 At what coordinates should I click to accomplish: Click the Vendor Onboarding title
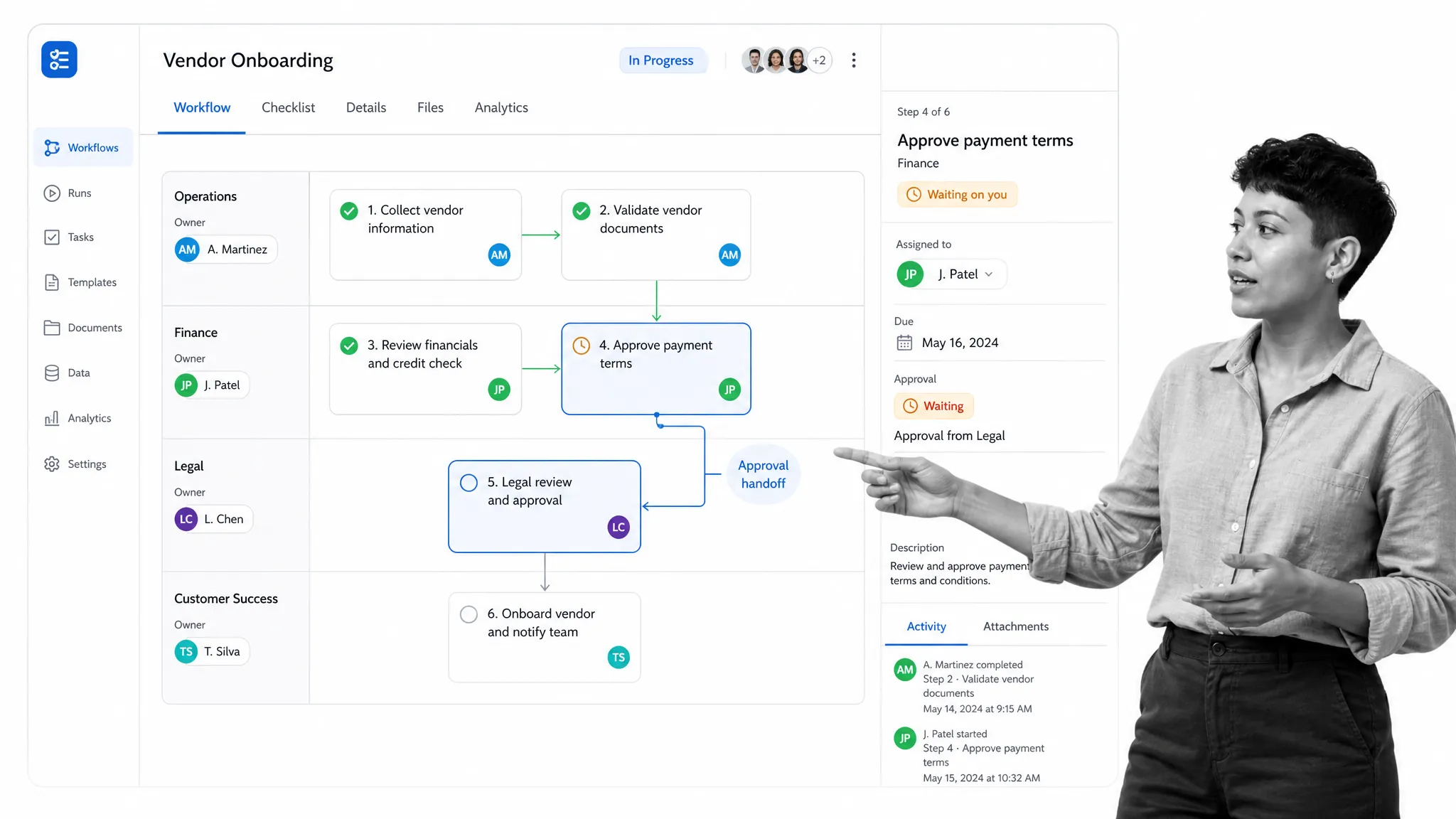pyautogui.click(x=248, y=60)
